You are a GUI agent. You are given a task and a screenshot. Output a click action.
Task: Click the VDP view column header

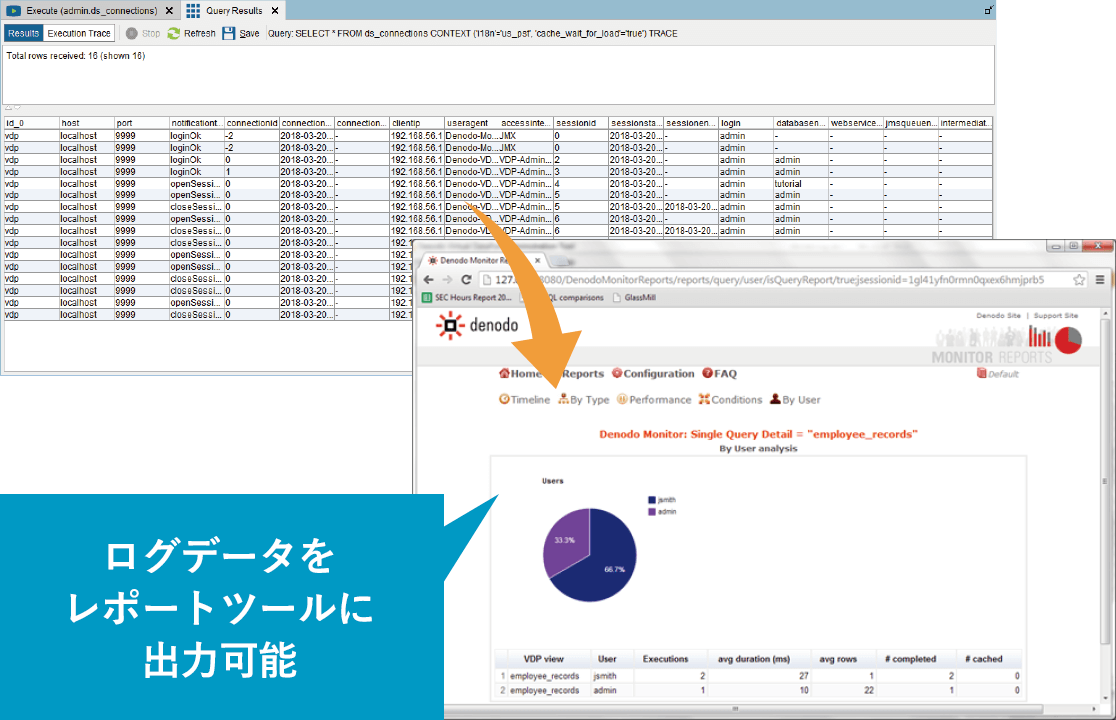(x=543, y=659)
